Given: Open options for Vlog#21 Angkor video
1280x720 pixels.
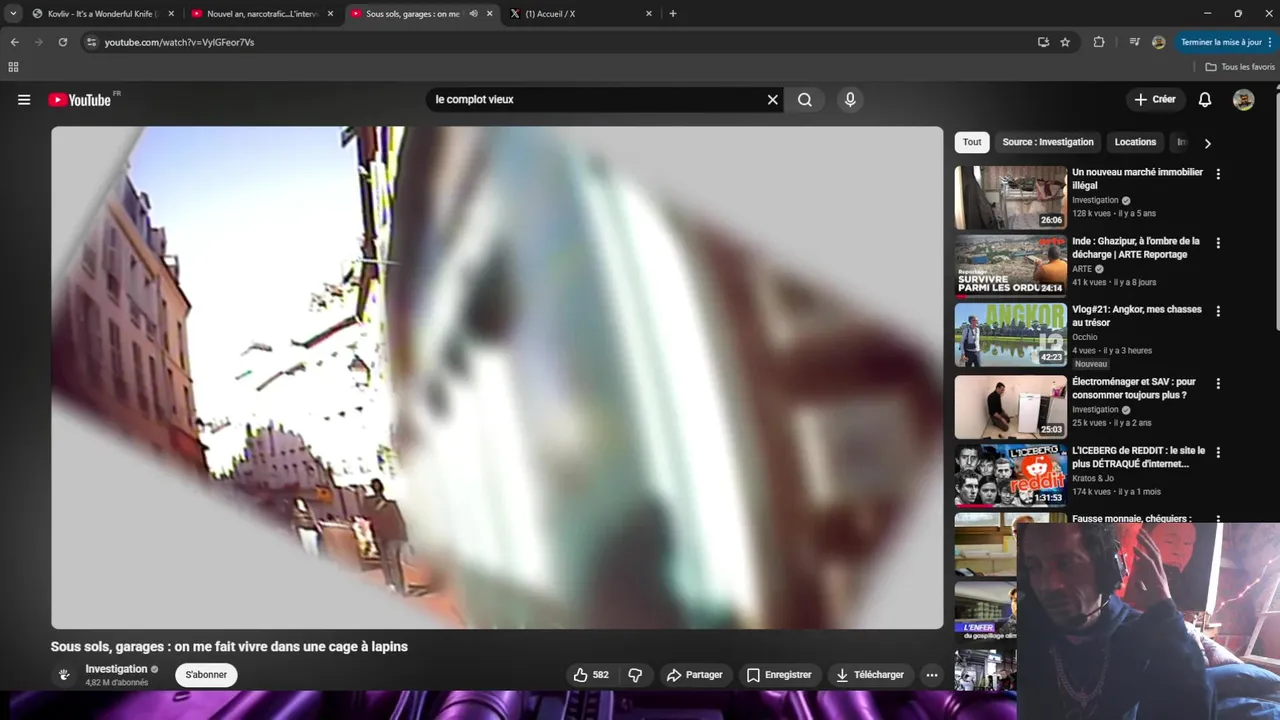Looking at the screenshot, I should (1218, 312).
